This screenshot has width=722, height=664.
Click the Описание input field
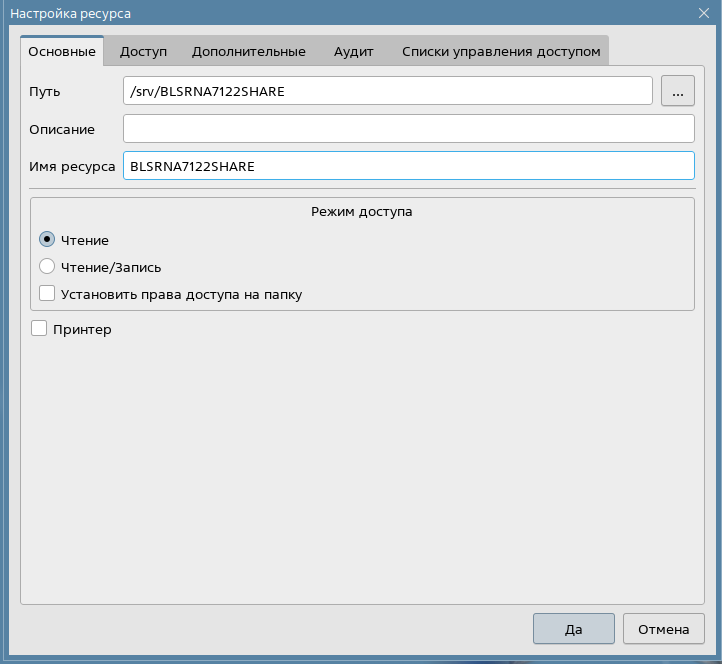coord(409,128)
